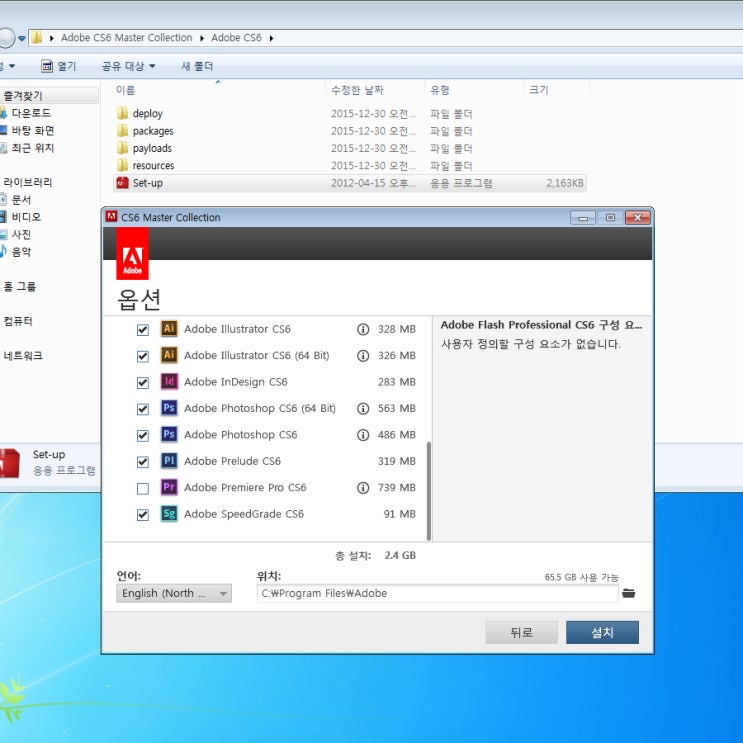Open info for Adobe Premiere Pro CS6
The height and width of the screenshot is (743, 743).
(x=363, y=488)
